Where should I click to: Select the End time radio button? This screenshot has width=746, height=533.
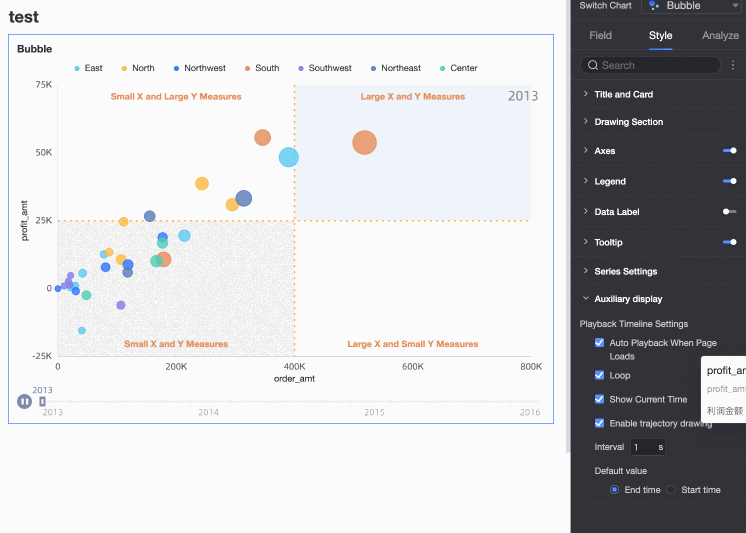point(614,490)
